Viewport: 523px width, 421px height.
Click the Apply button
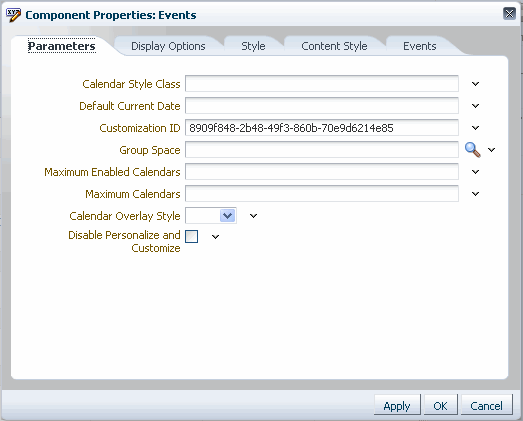click(x=397, y=405)
